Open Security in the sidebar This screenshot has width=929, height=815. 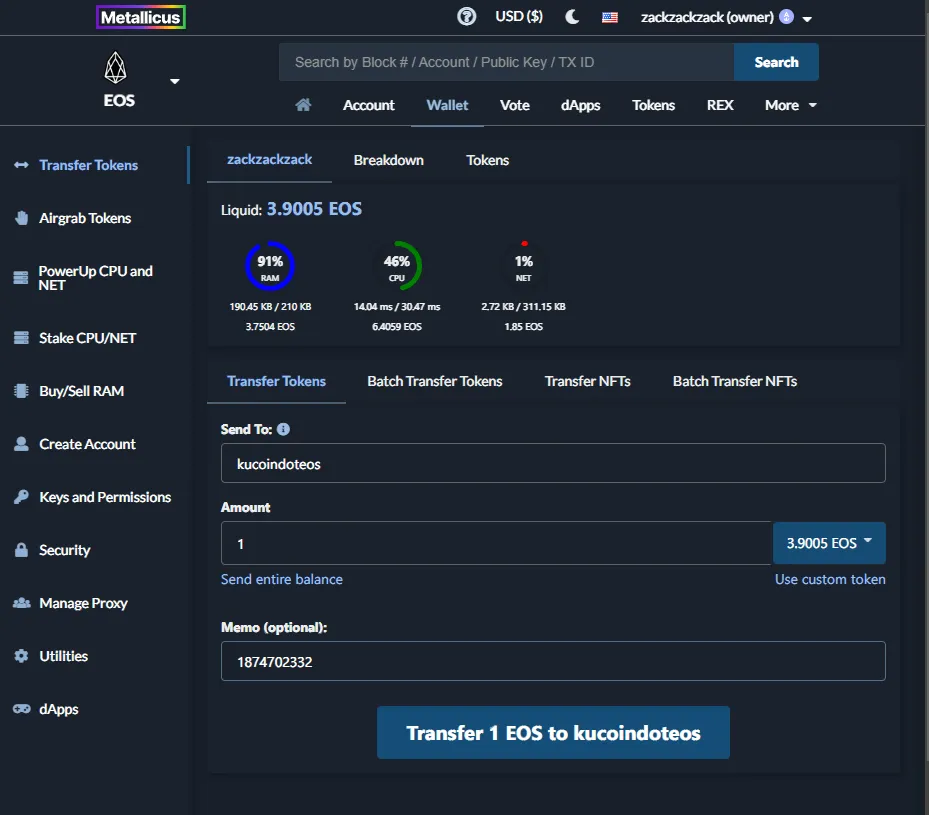tap(65, 550)
